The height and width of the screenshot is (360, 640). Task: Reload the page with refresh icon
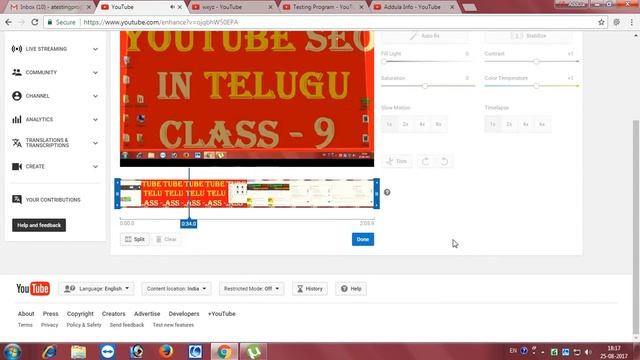(35, 22)
